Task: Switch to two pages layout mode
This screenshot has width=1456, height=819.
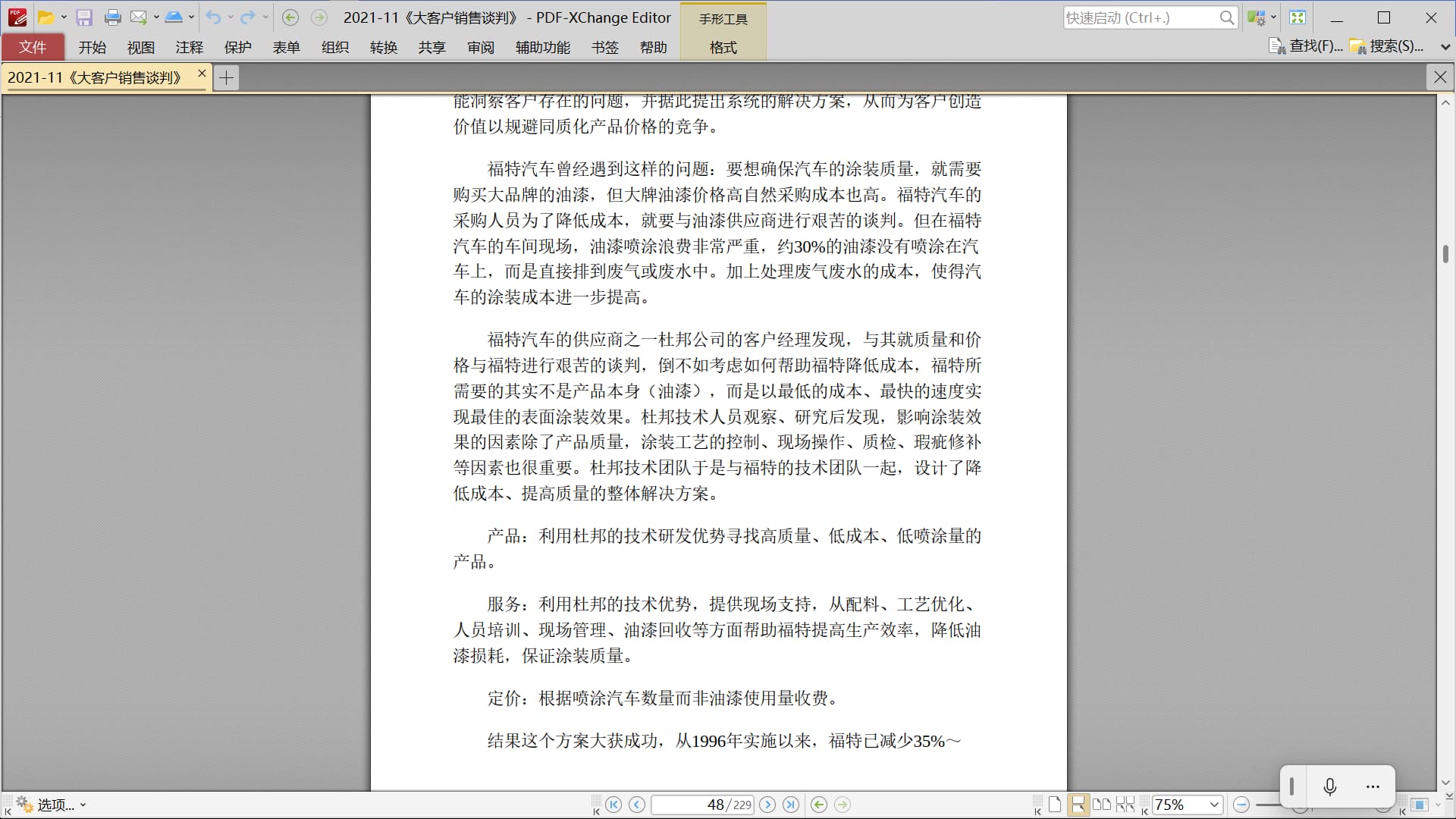Action: [1101, 805]
